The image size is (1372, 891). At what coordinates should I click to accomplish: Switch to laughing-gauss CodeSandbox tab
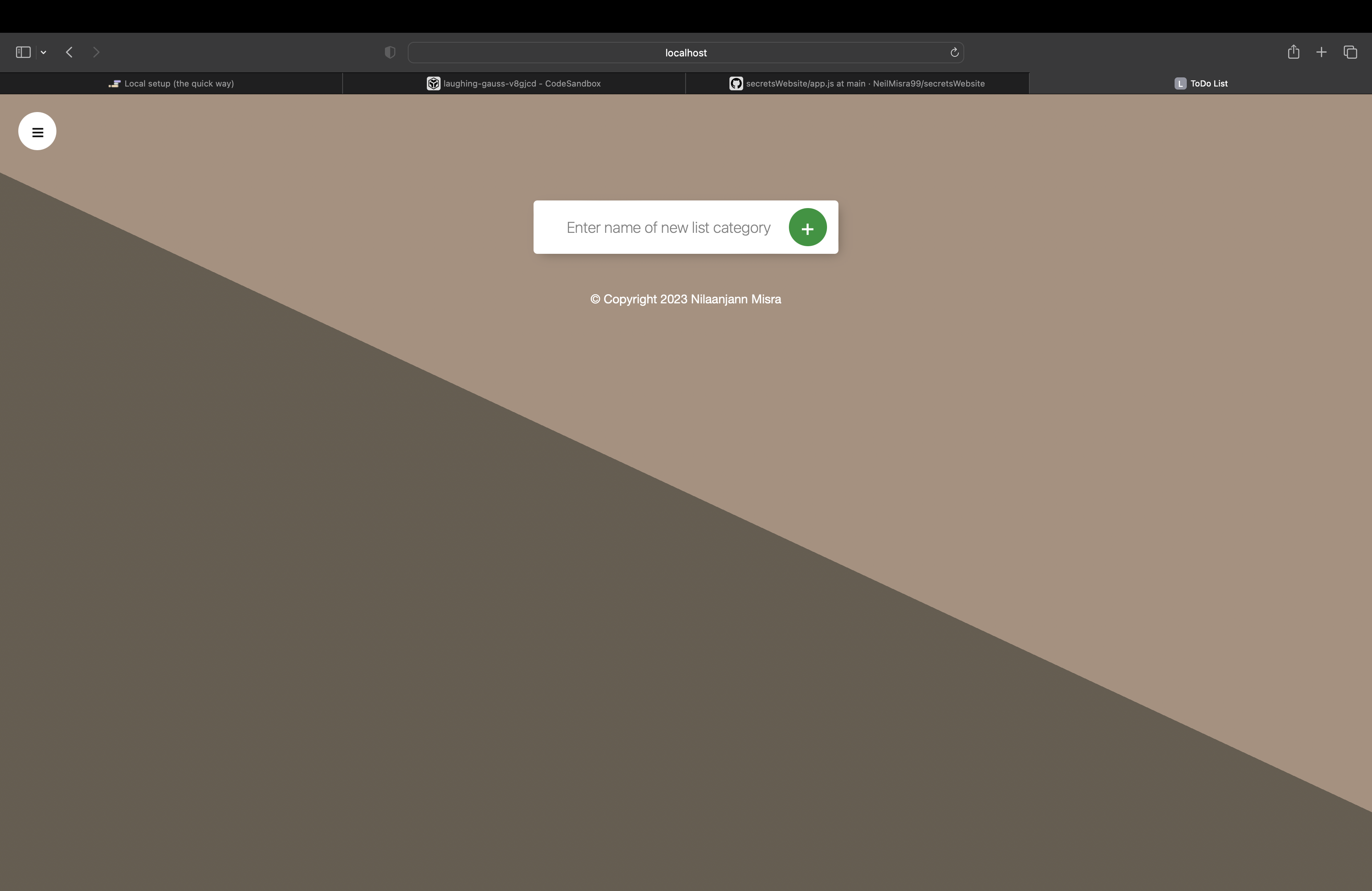521,83
